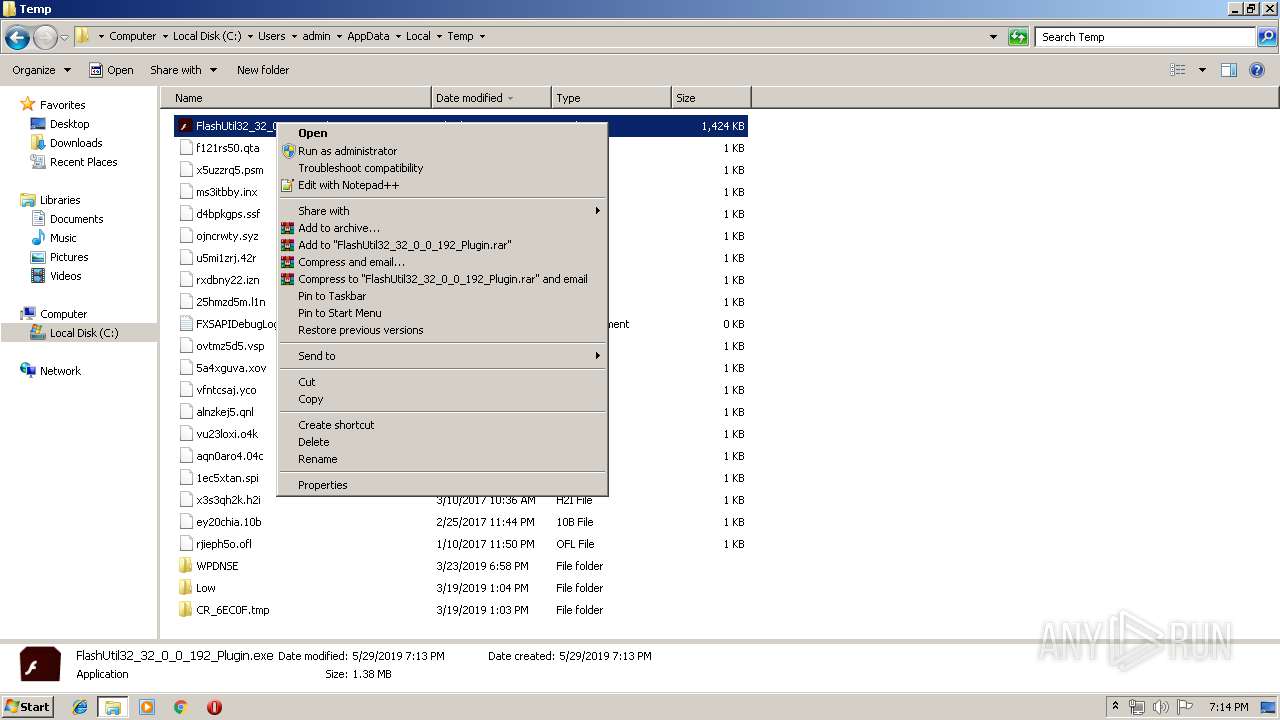Viewport: 1280px width, 720px height.
Task: Choose Open in context menu
Action: point(442,133)
